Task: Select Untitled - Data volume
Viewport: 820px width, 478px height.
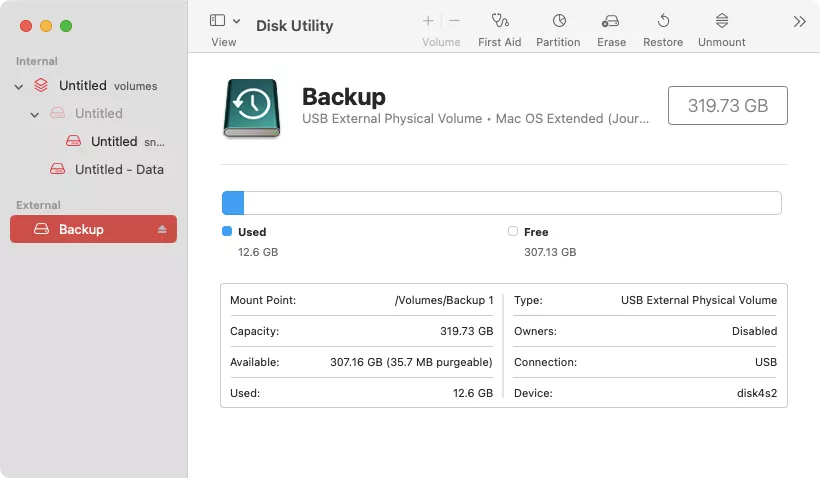Action: (118, 170)
